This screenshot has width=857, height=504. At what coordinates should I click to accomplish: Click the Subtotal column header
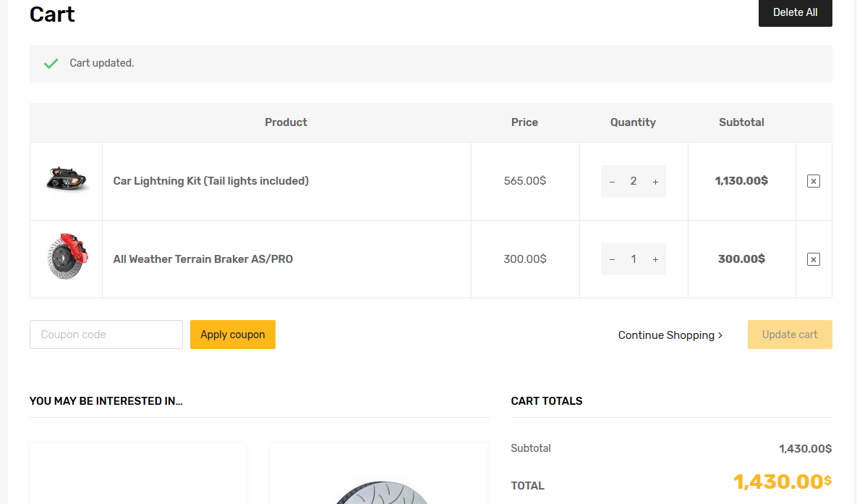tap(741, 122)
